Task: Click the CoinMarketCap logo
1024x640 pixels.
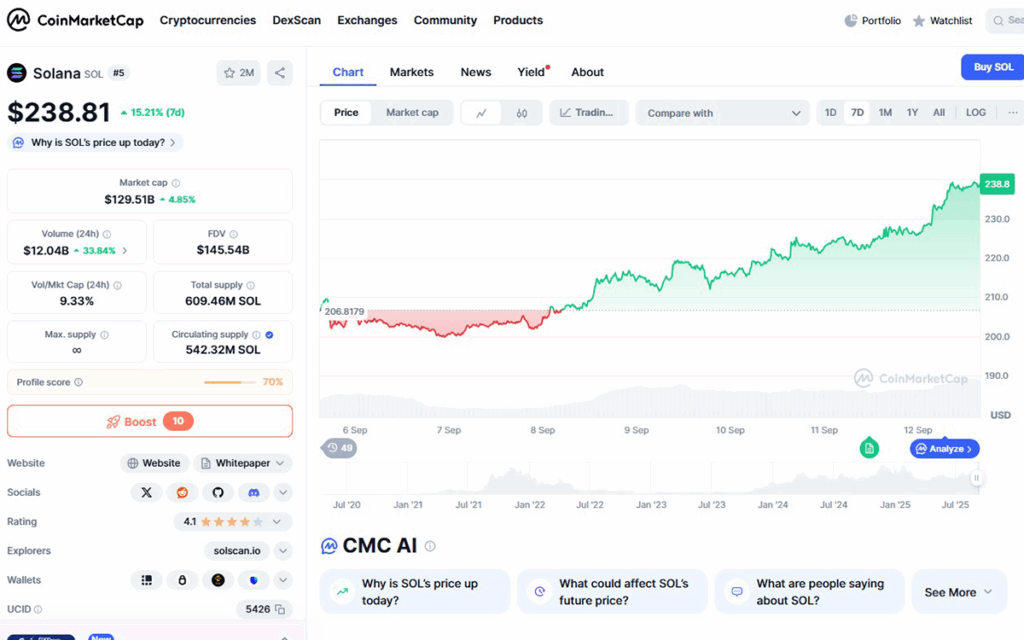Action: [x=75, y=20]
